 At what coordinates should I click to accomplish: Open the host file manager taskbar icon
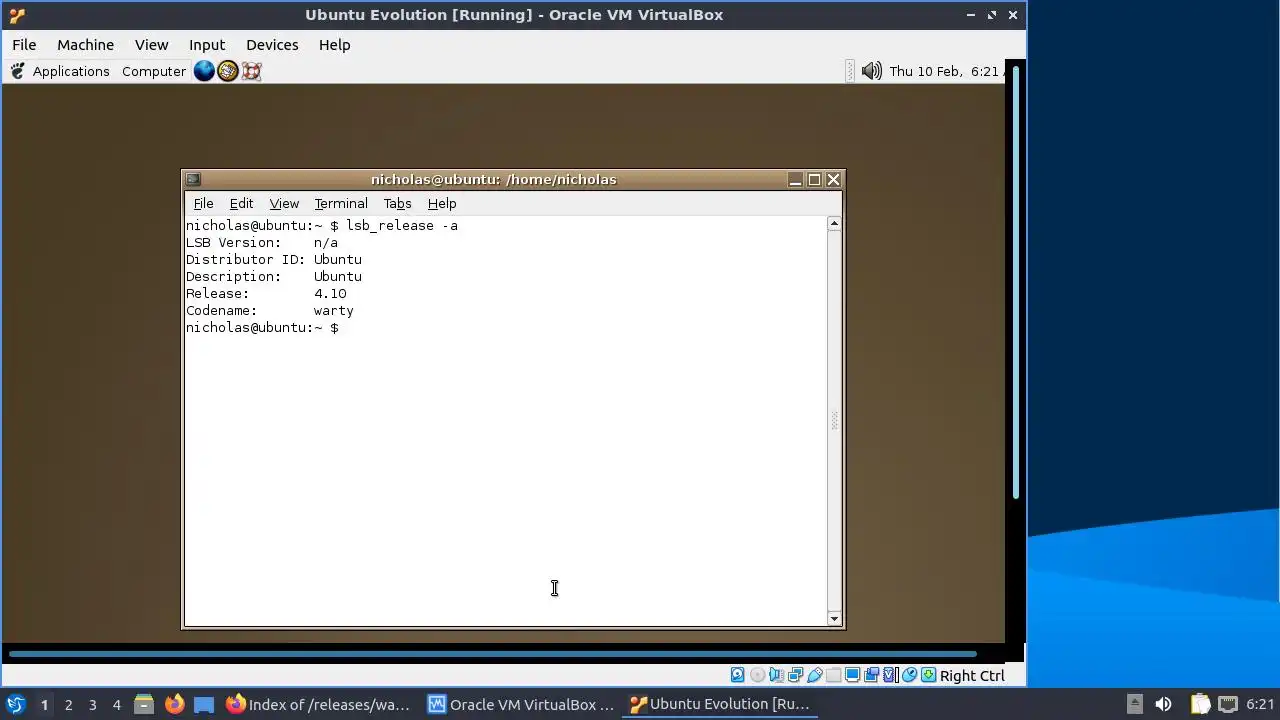coord(144,704)
